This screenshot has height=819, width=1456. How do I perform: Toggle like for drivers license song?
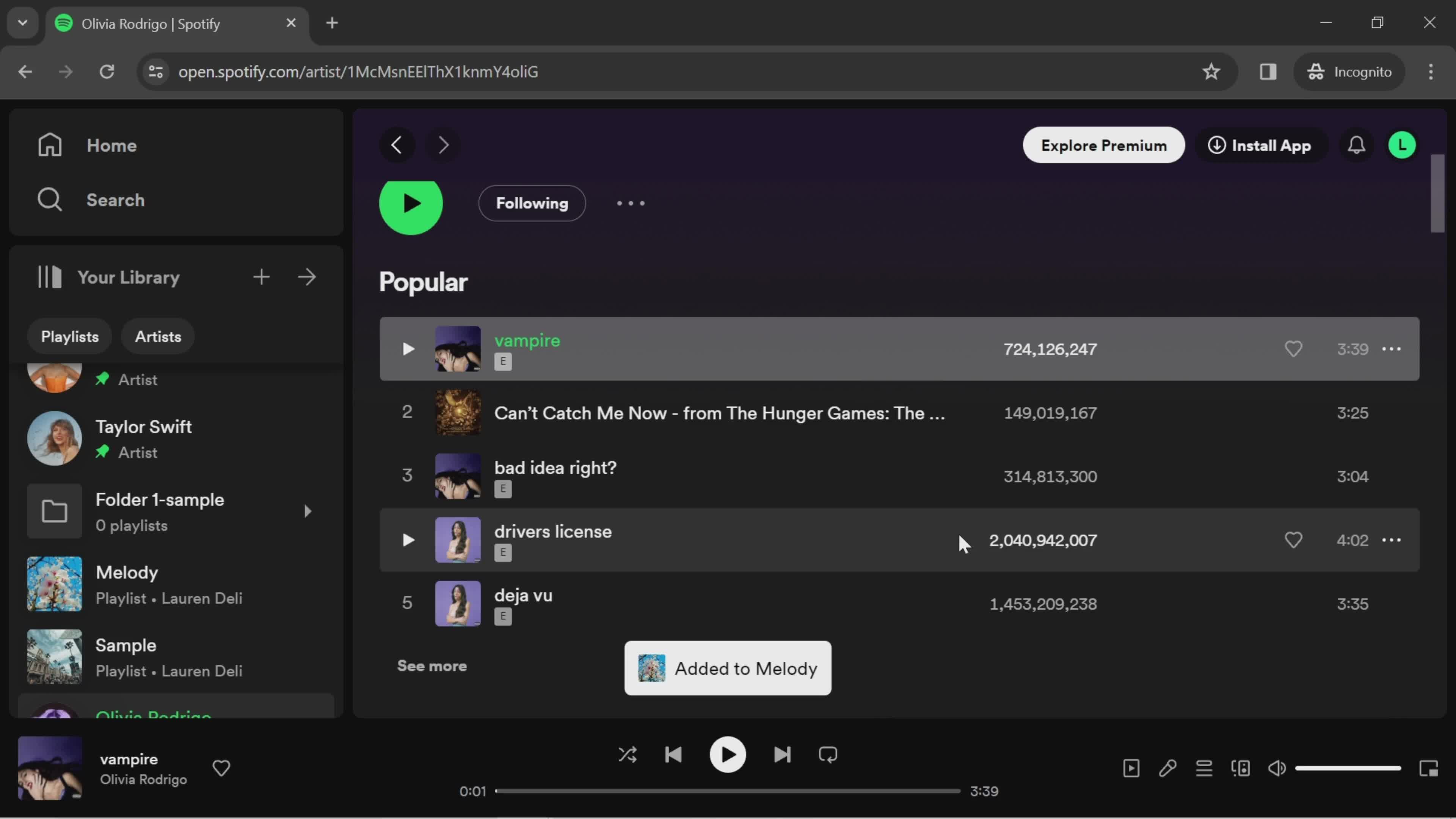pyautogui.click(x=1293, y=539)
